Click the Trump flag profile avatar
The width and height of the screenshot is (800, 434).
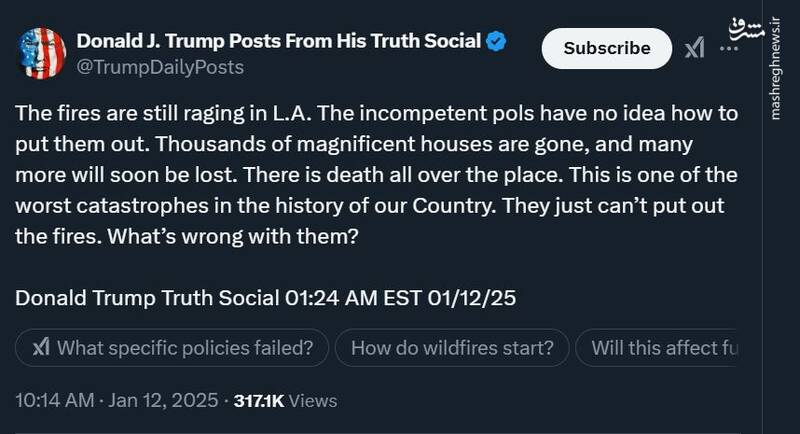click(42, 54)
